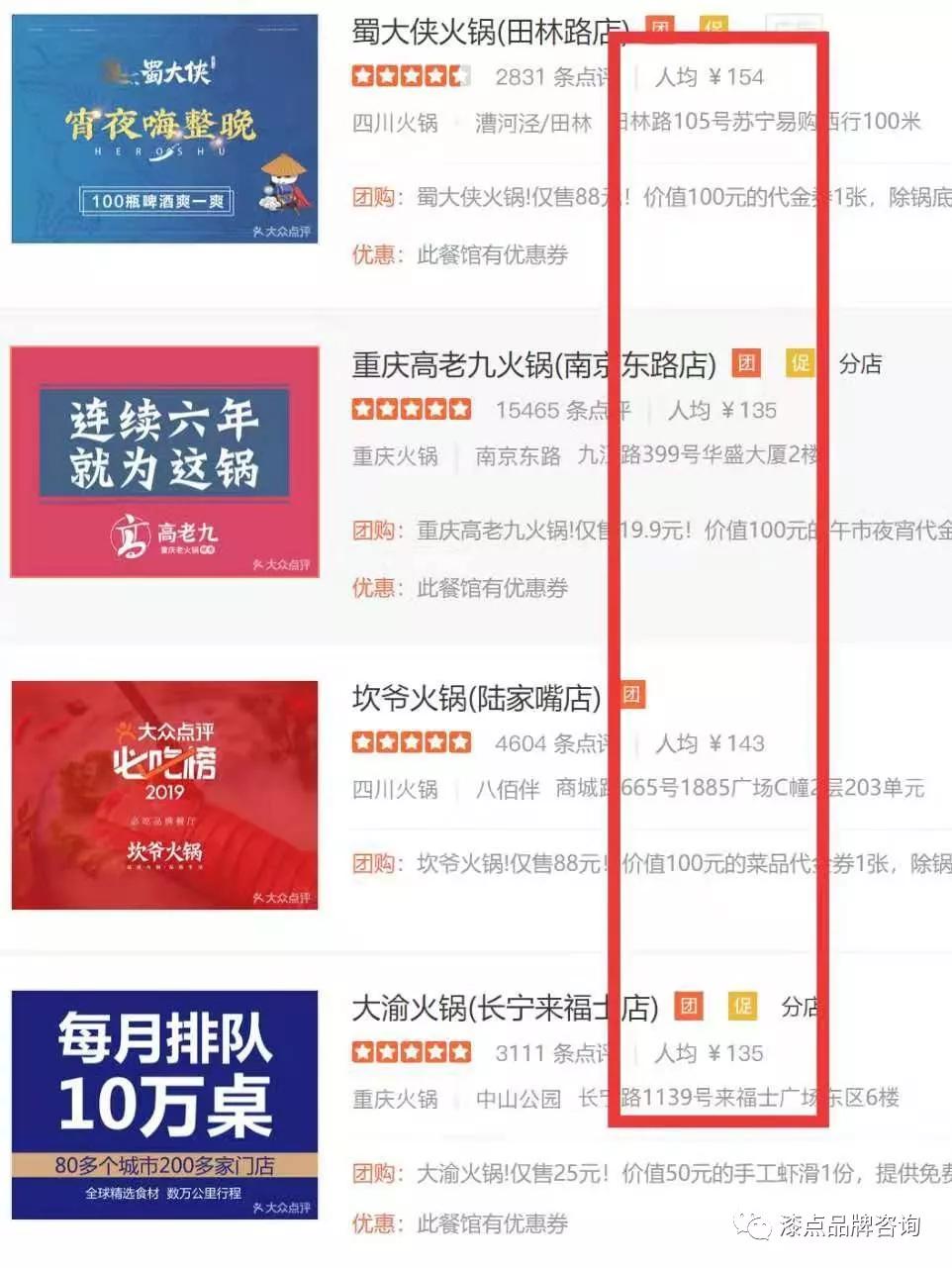952x1268 pixels.
Task: Click the star rating of 重庆高老九火锅
Action: tap(412, 409)
